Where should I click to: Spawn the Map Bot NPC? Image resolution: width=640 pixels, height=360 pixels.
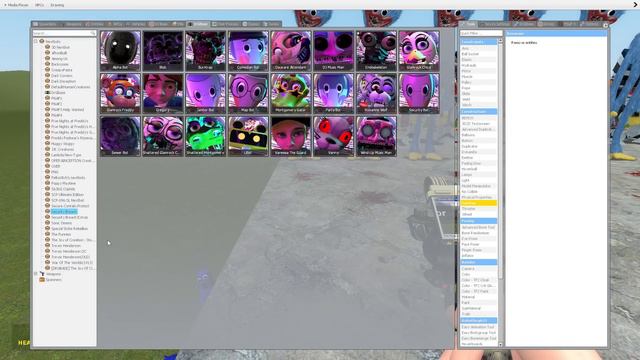pos(248,93)
